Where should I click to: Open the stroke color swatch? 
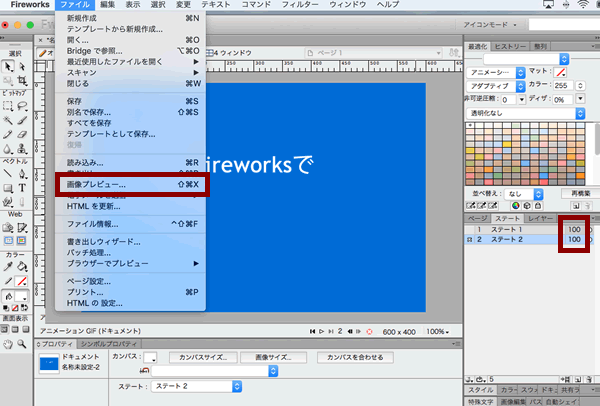[x=22, y=282]
